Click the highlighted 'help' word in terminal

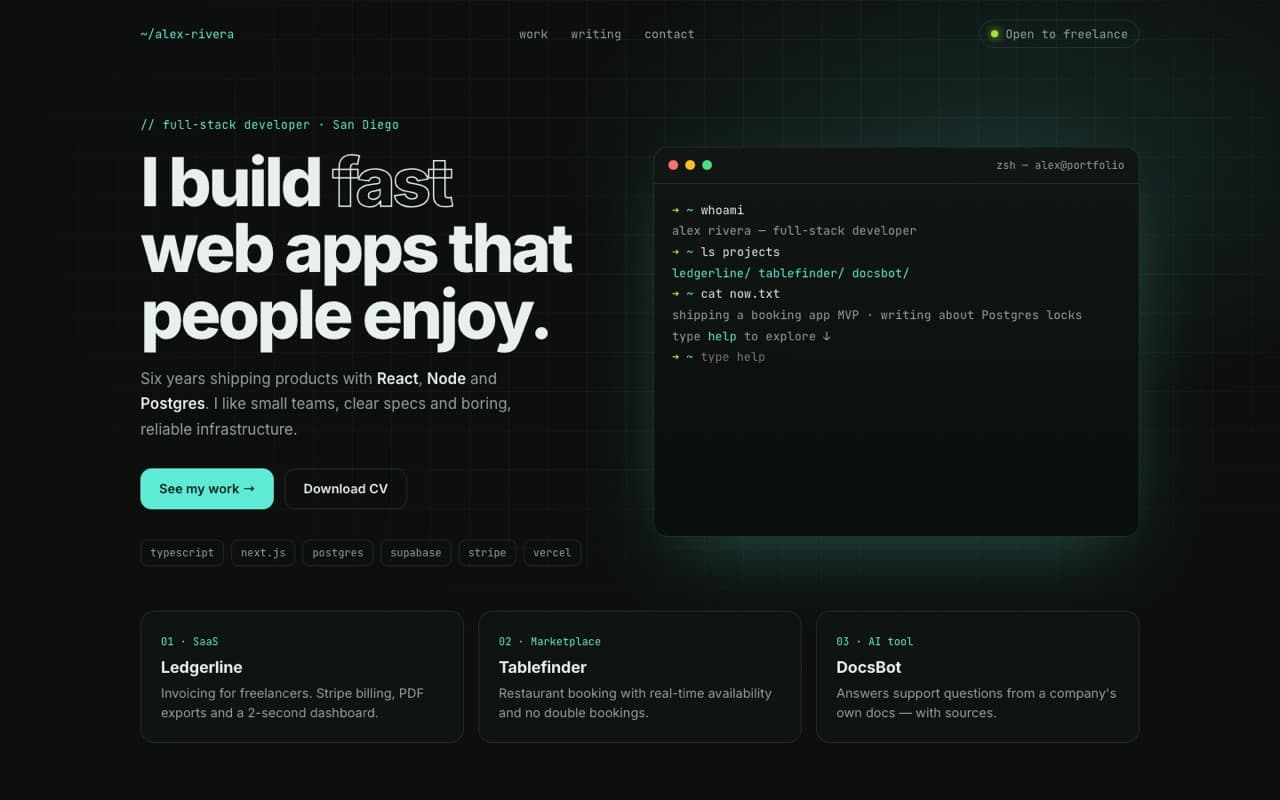(x=722, y=336)
